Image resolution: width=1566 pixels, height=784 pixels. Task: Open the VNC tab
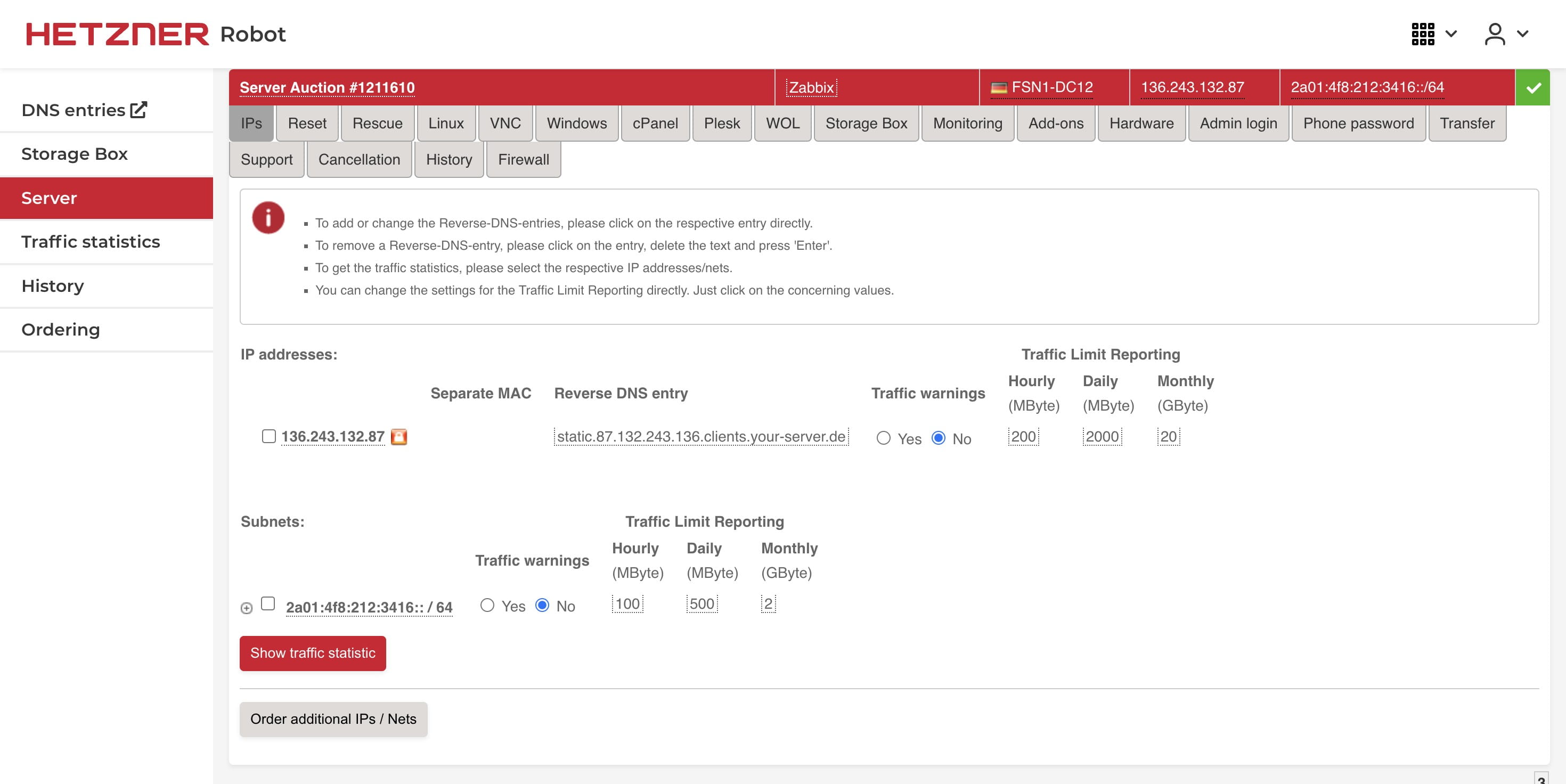505,124
